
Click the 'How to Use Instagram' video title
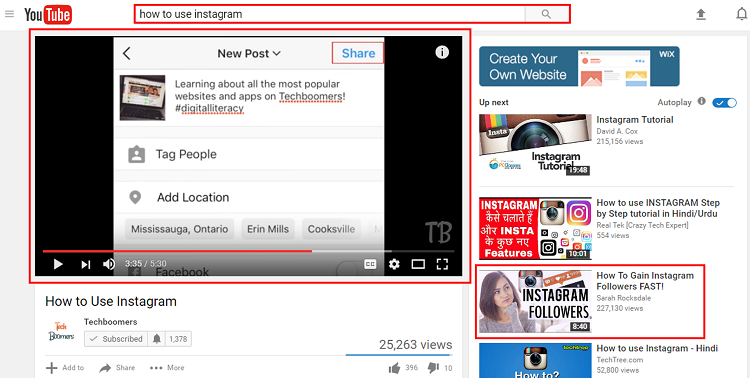111,301
